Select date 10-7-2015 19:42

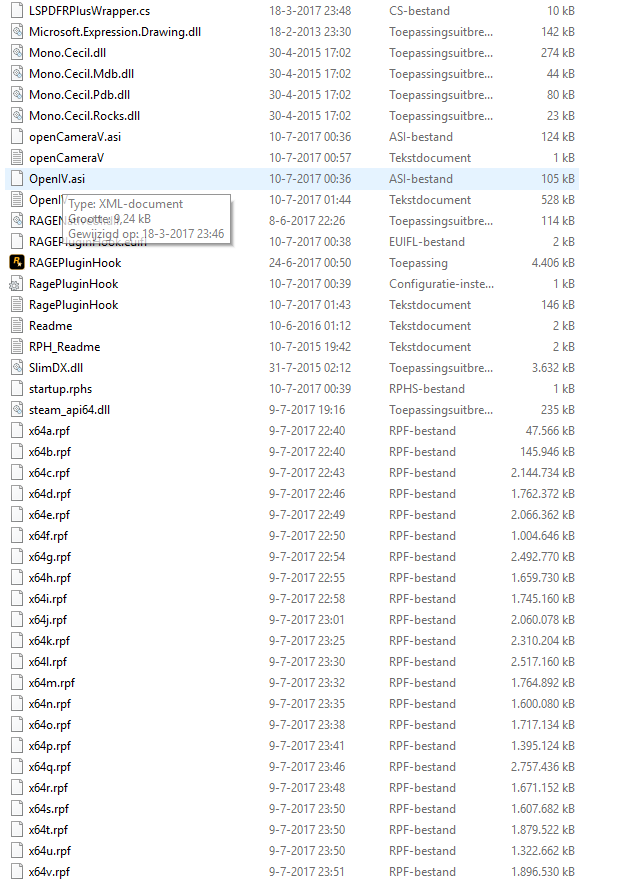click(x=310, y=347)
